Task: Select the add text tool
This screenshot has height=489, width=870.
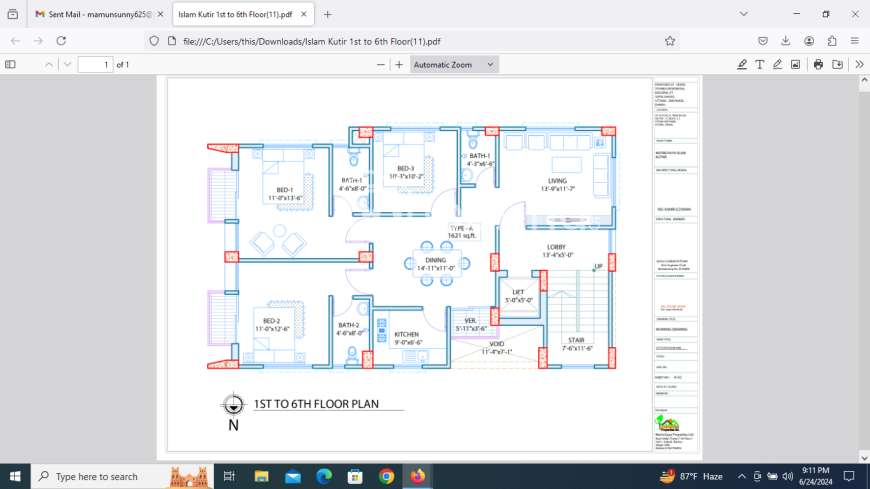Action: 760,64
